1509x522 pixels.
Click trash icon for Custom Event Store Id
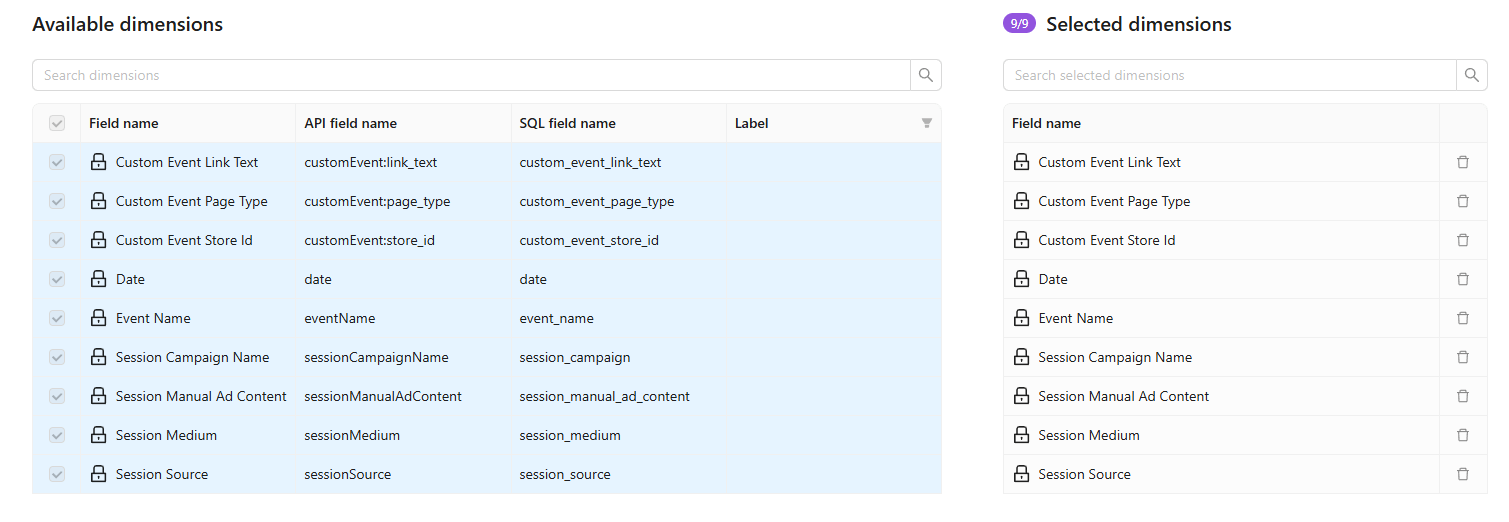point(1462,240)
